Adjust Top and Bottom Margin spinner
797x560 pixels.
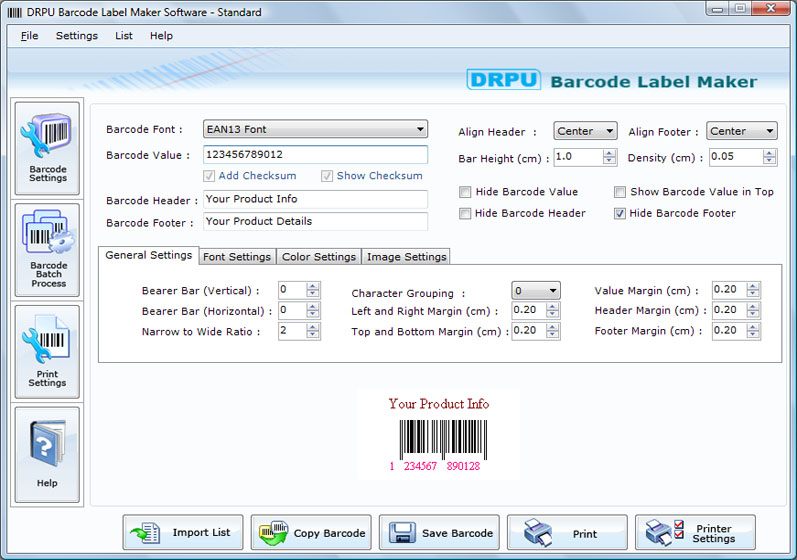[553, 331]
